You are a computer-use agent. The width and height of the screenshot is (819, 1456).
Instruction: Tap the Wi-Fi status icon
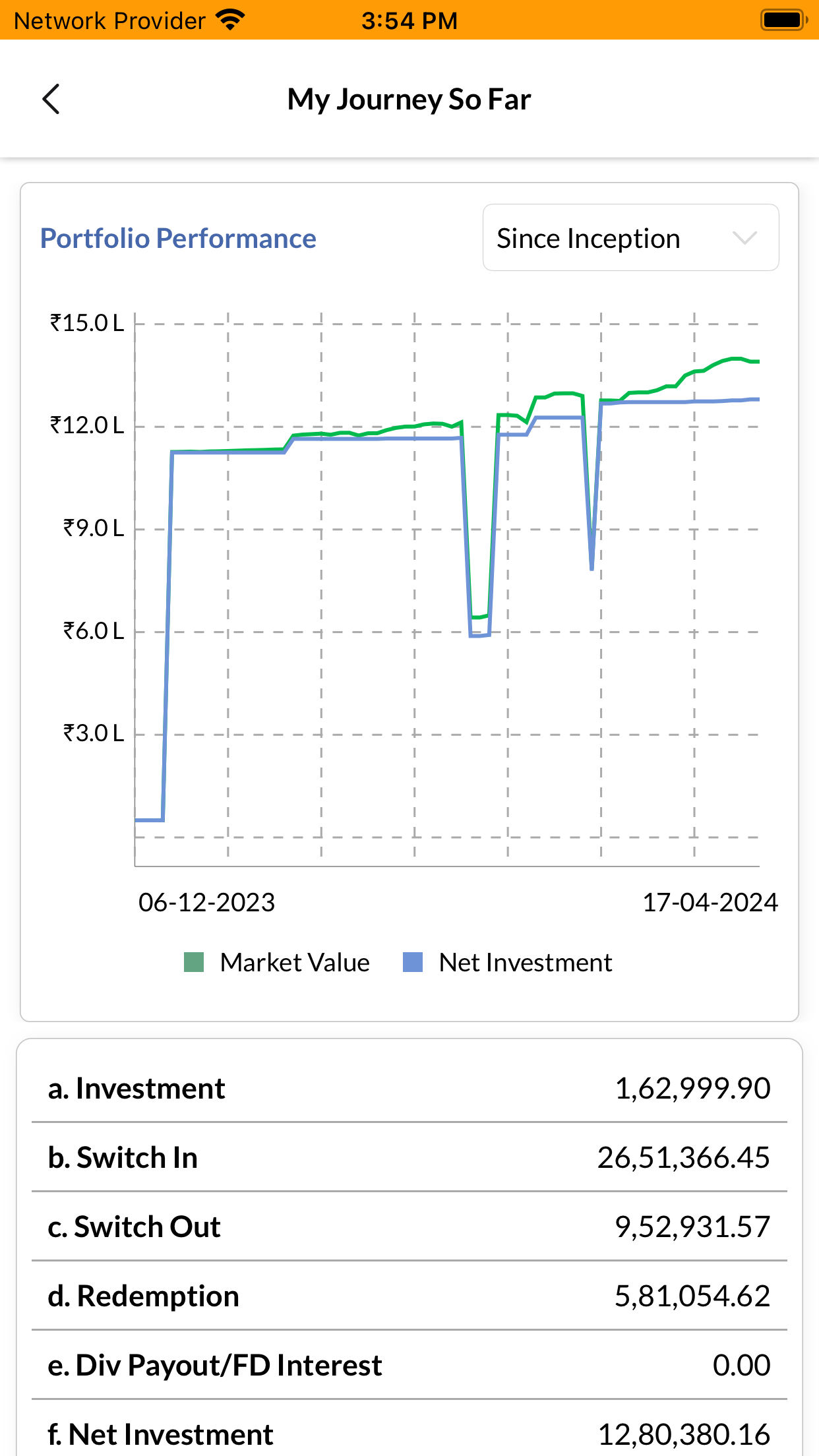[x=230, y=20]
